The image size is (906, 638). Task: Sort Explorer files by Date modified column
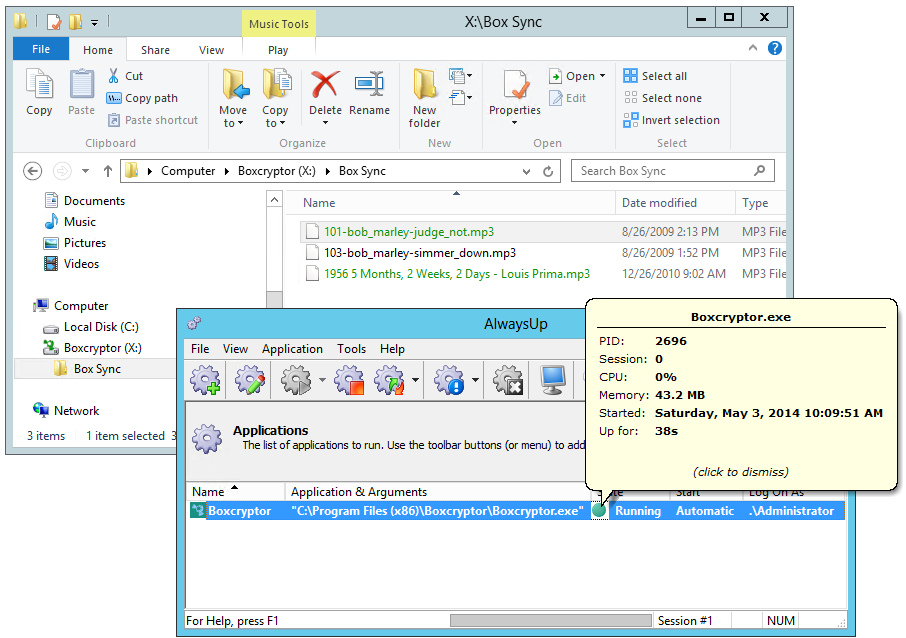pyautogui.click(x=675, y=203)
